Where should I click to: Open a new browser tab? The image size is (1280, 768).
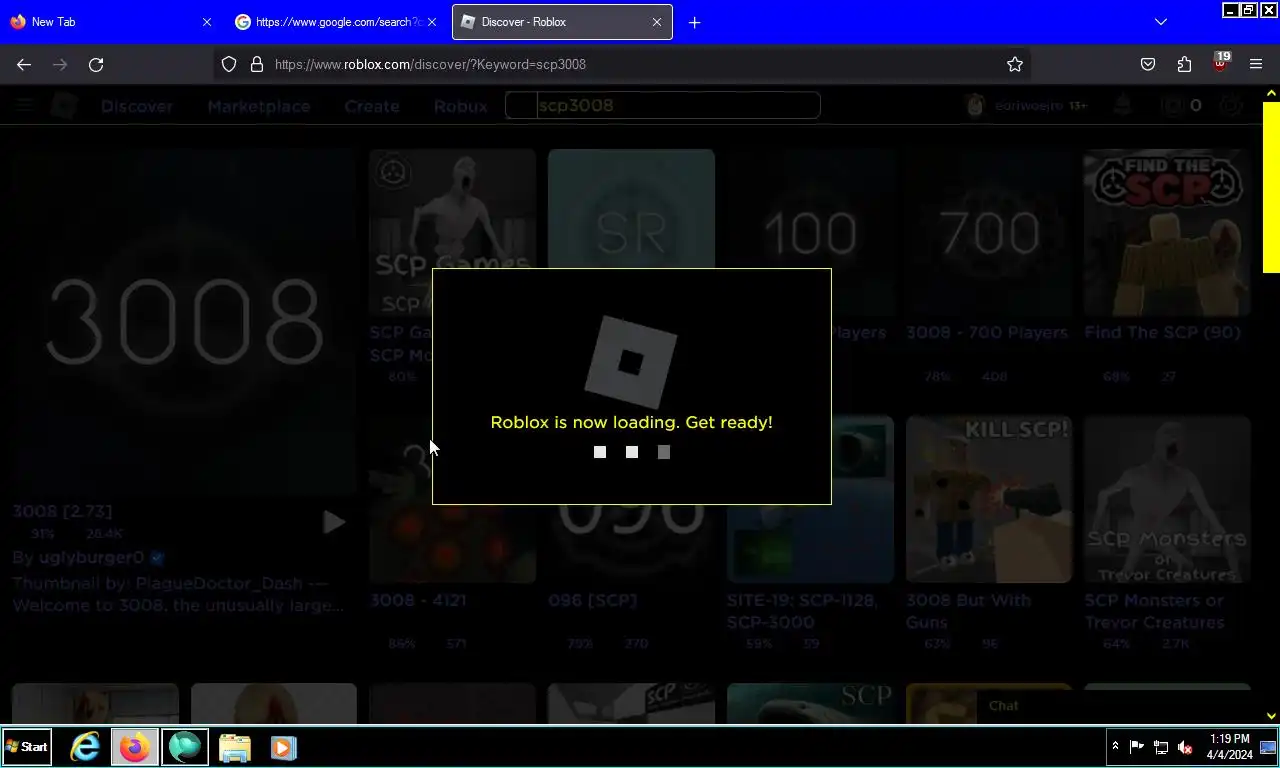pos(695,22)
